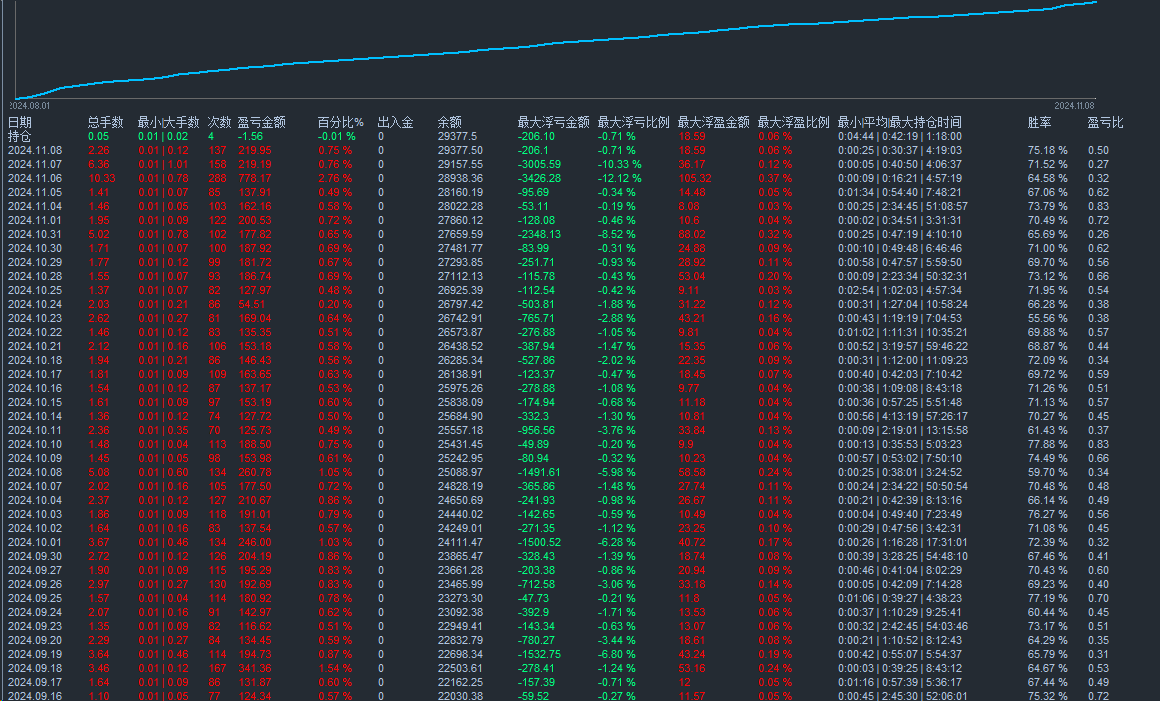Image resolution: width=1160 pixels, height=701 pixels.
Task: Click min|max lots value 0.01 | 1.01
Action: tap(163, 164)
